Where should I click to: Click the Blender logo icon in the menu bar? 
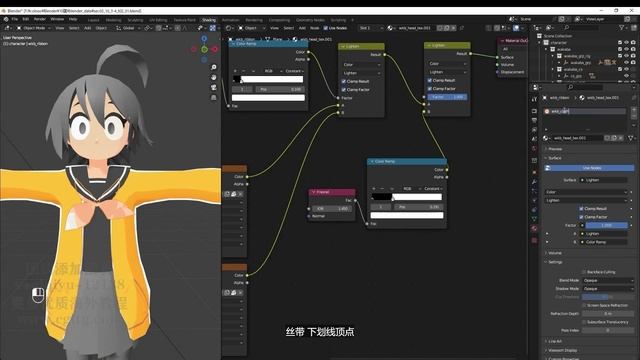tap(6, 19)
